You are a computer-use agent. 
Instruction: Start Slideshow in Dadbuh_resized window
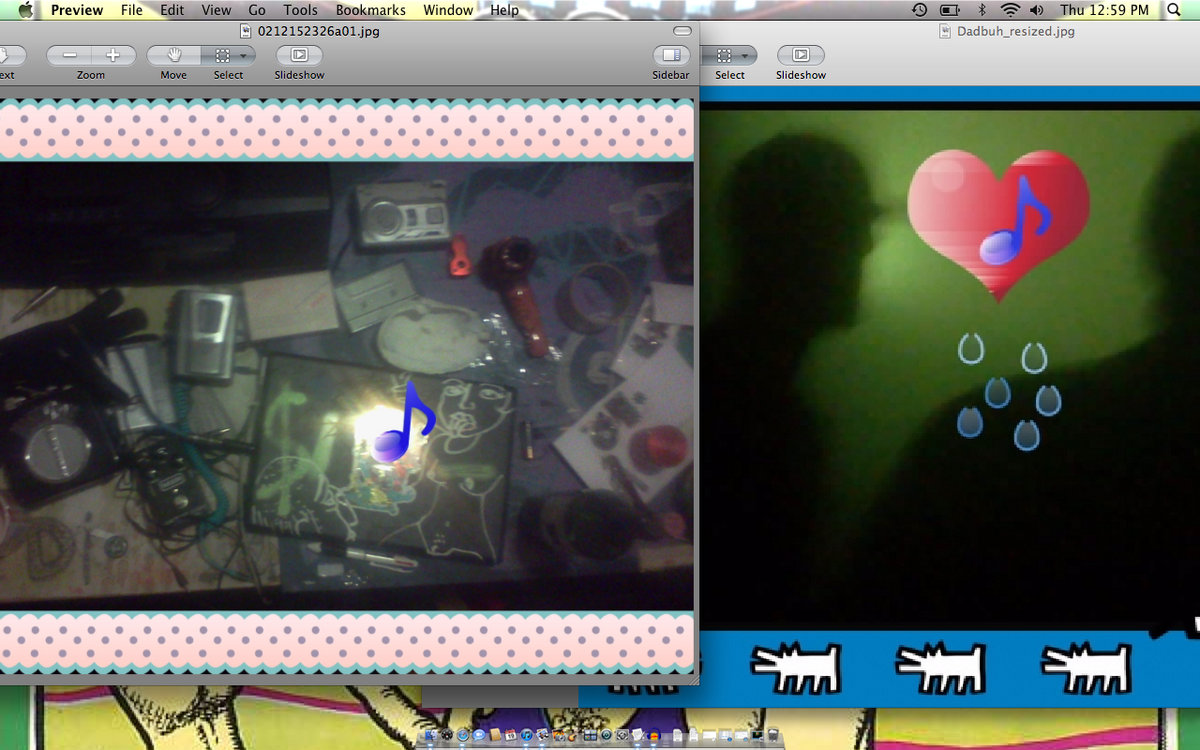point(800,56)
